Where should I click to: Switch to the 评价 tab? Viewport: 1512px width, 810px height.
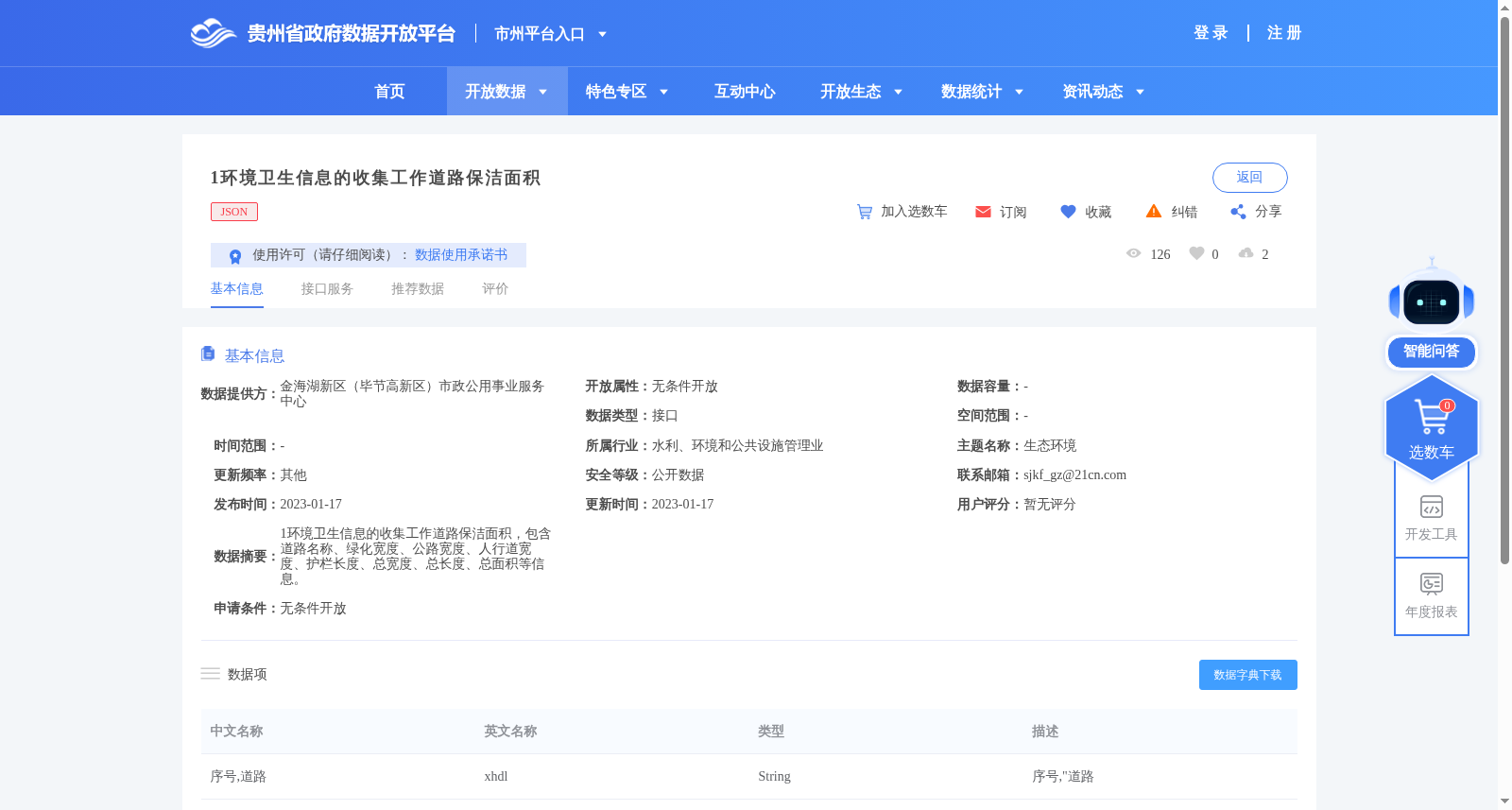pos(495,289)
